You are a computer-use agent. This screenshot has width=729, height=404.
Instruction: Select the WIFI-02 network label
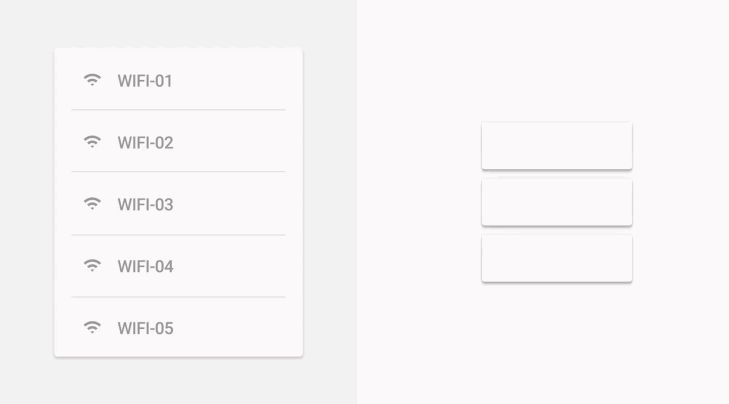point(146,143)
